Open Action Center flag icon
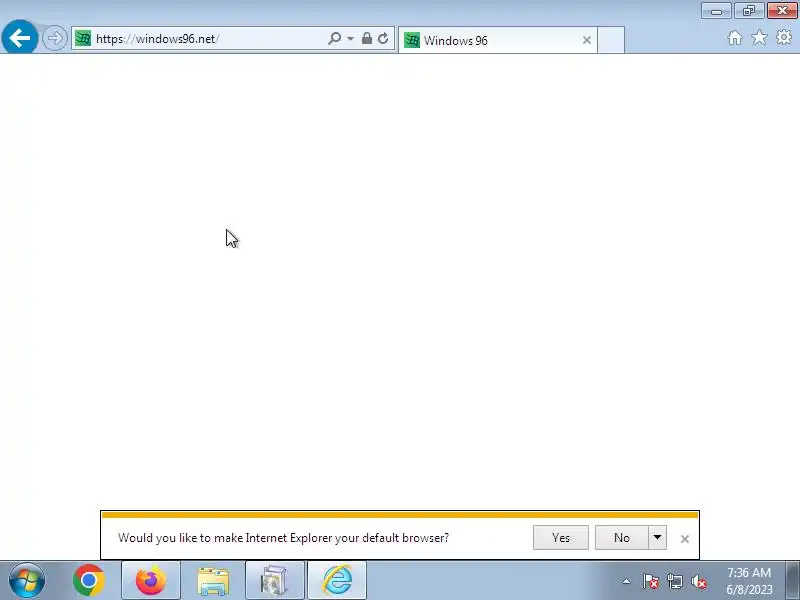This screenshot has width=800, height=600. tap(651, 581)
